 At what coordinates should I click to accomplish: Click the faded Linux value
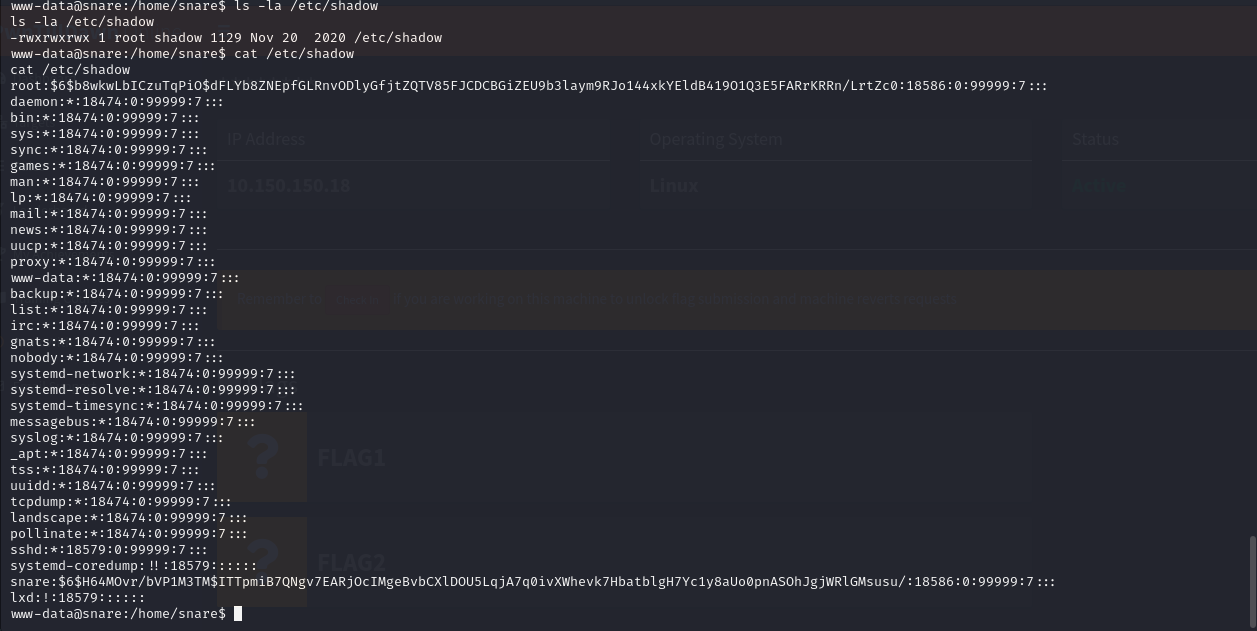point(674,185)
